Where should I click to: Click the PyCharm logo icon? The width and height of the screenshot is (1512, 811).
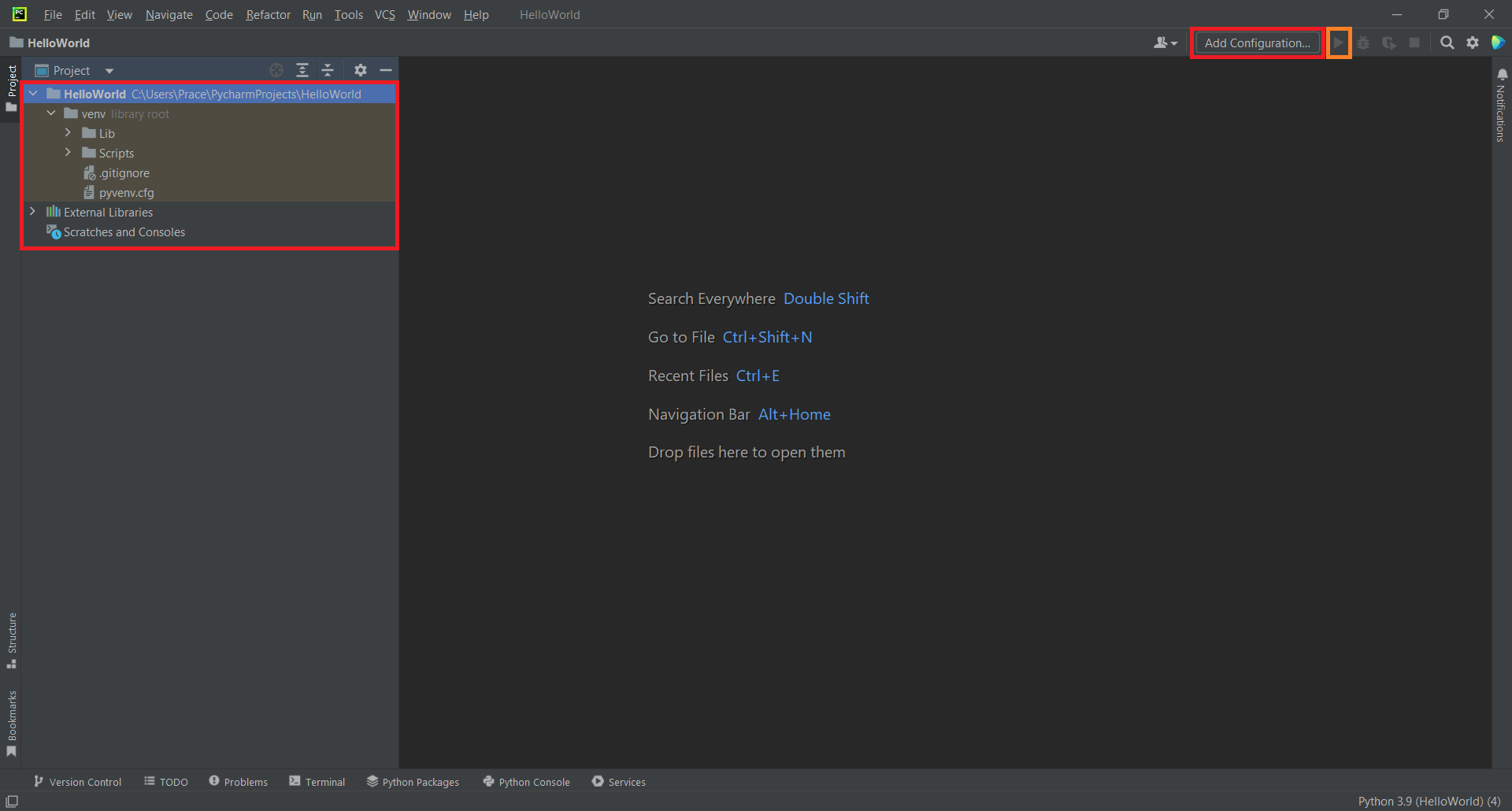(20, 14)
